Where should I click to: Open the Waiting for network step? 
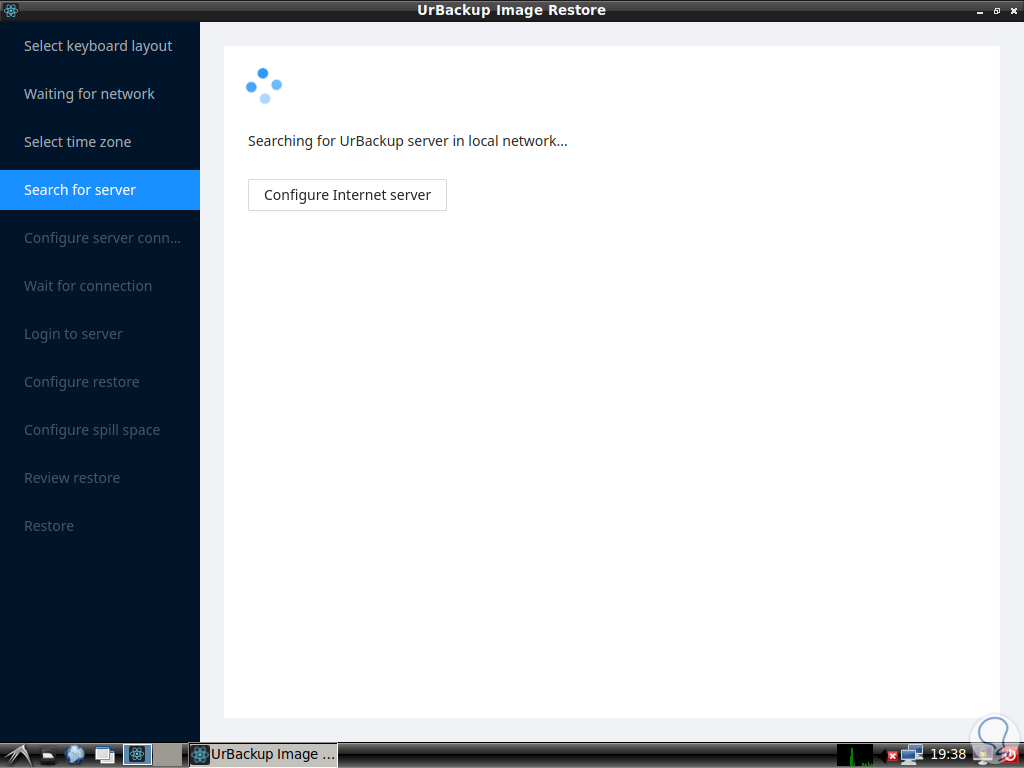click(x=100, y=94)
